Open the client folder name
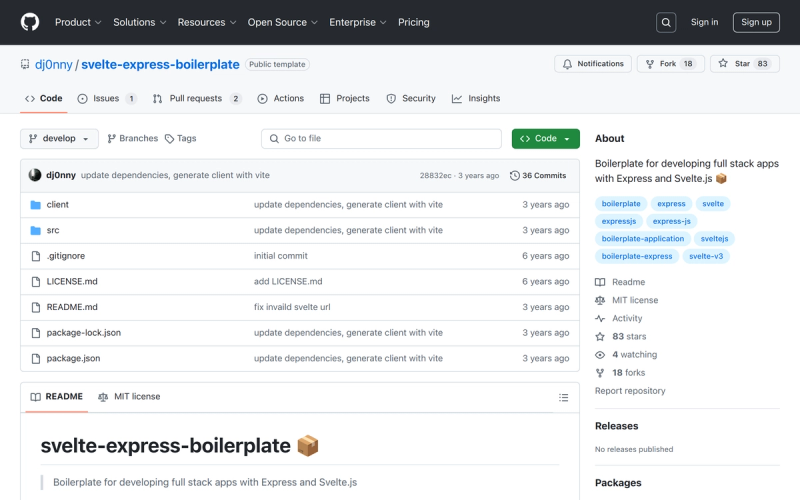This screenshot has height=500, width=800. coord(58,205)
